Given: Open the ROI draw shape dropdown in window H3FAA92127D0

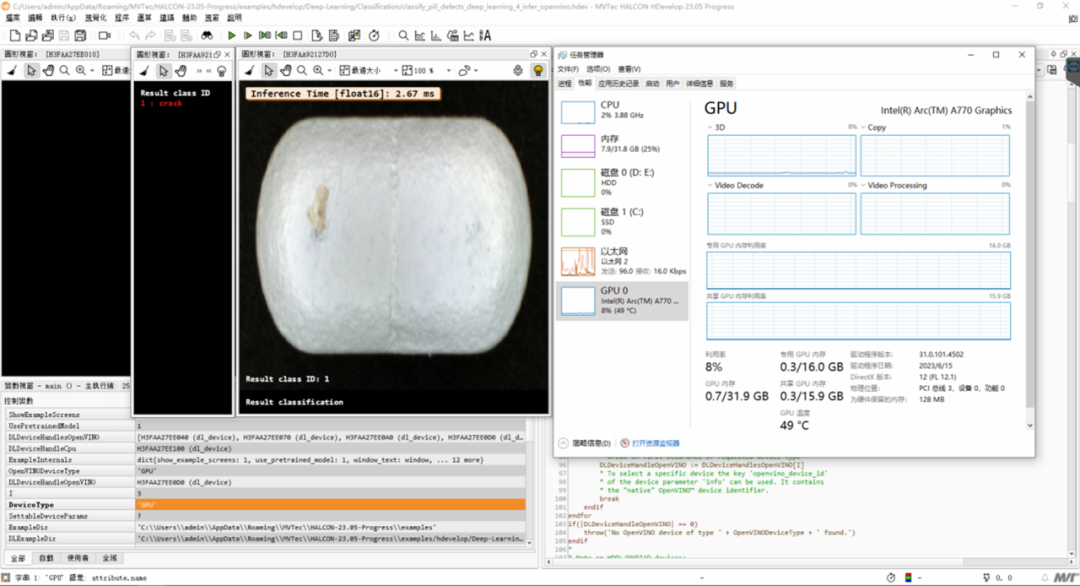Looking at the screenshot, I should pos(468,70).
